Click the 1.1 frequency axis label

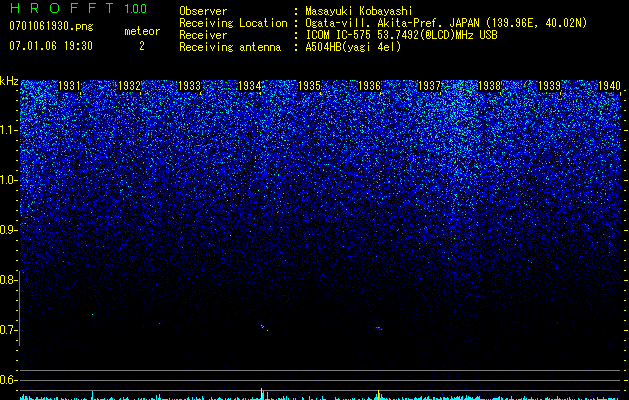(7, 130)
